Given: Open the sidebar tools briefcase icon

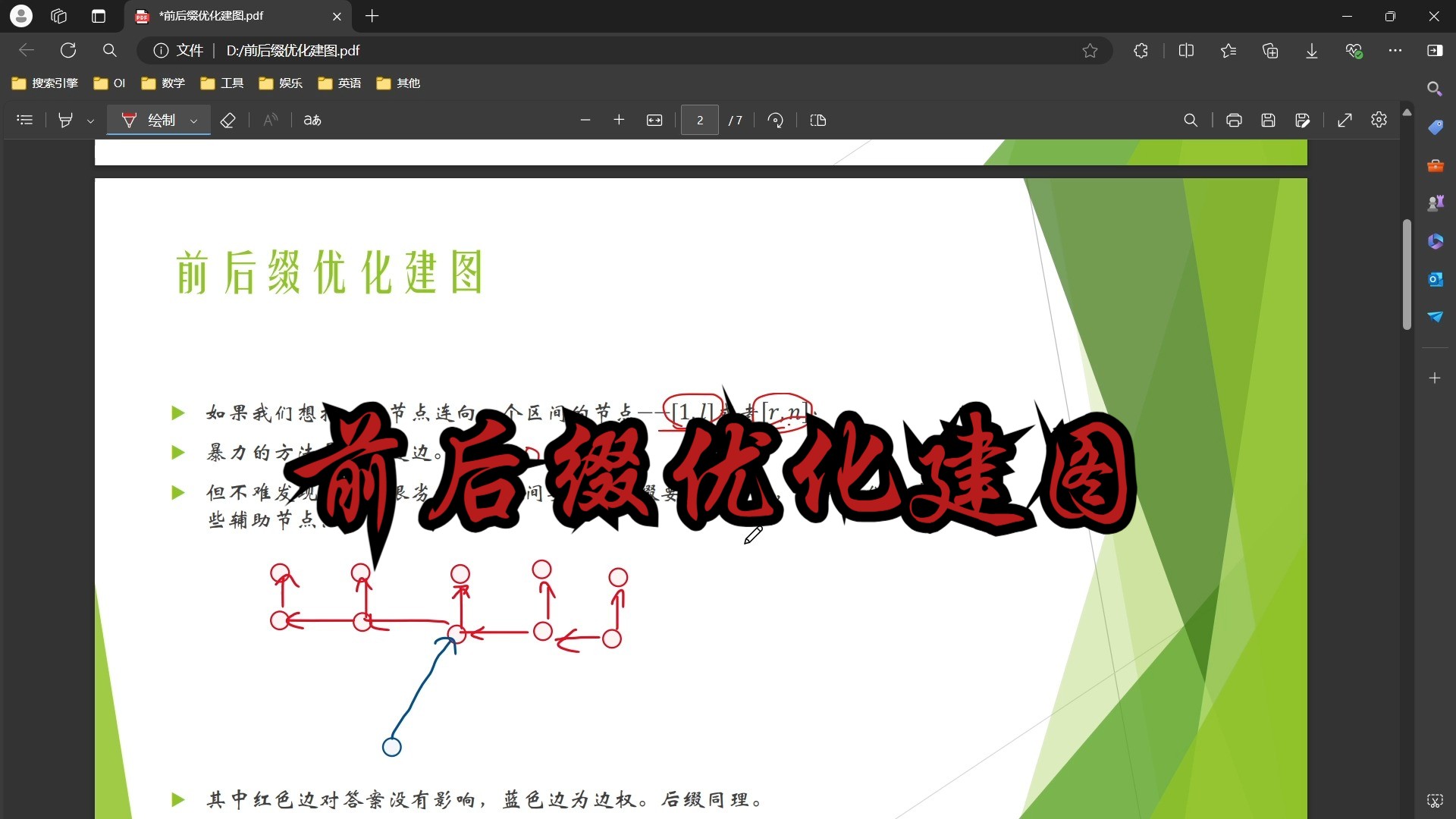Looking at the screenshot, I should [1435, 165].
